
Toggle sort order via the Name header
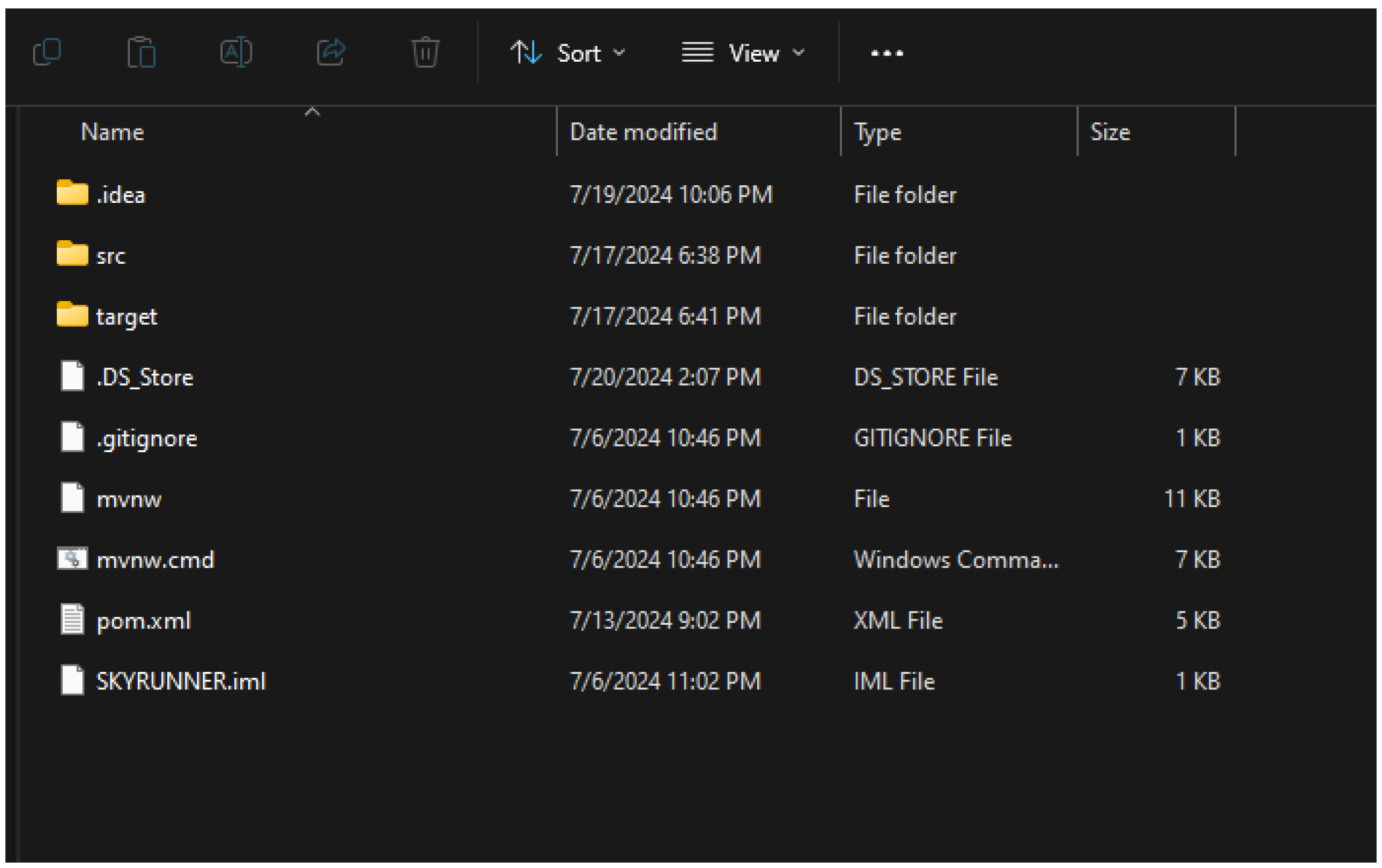(112, 132)
